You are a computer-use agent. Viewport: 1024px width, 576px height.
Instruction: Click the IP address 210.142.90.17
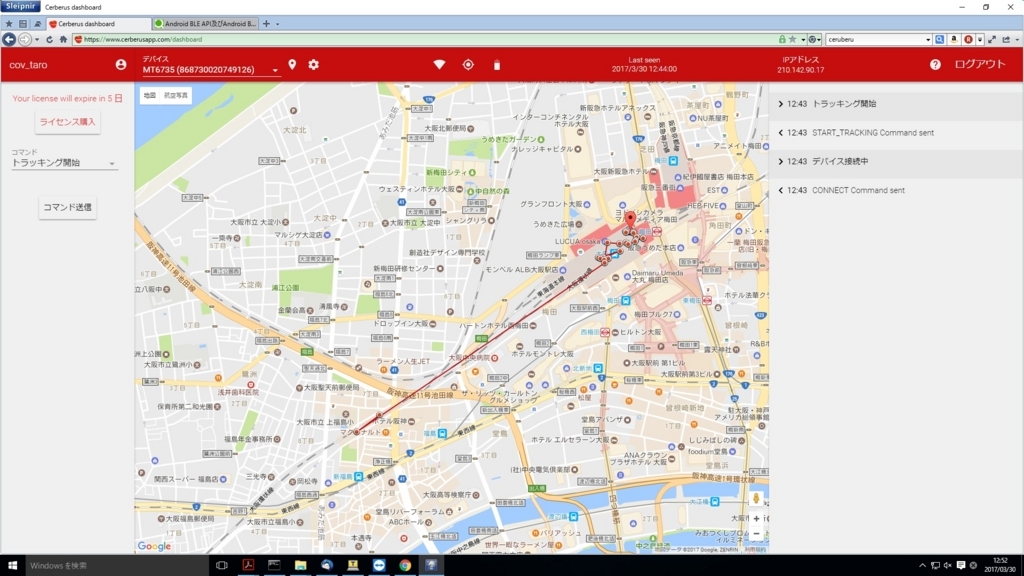[x=800, y=69]
